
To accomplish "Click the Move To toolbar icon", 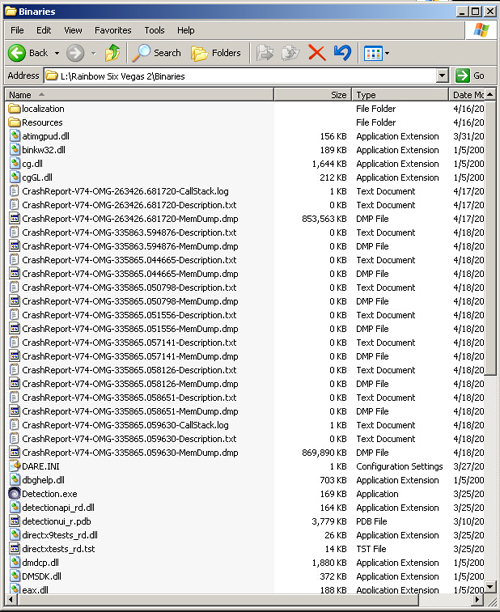I will click(x=265, y=53).
